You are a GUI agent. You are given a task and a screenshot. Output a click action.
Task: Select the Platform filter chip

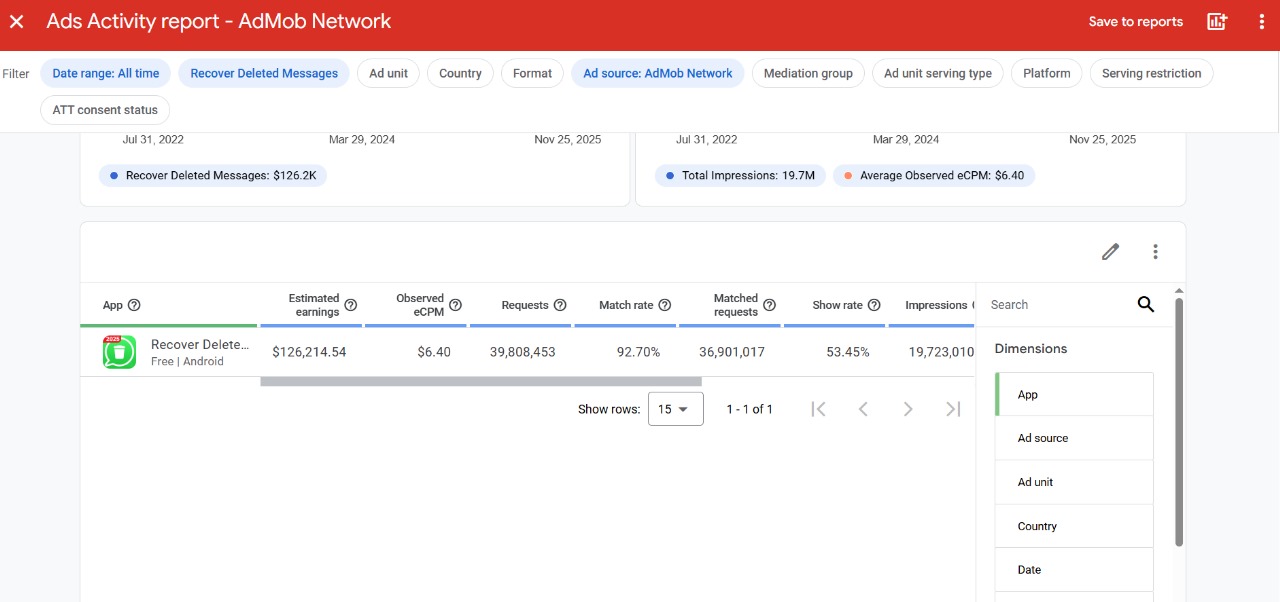pos(1047,73)
